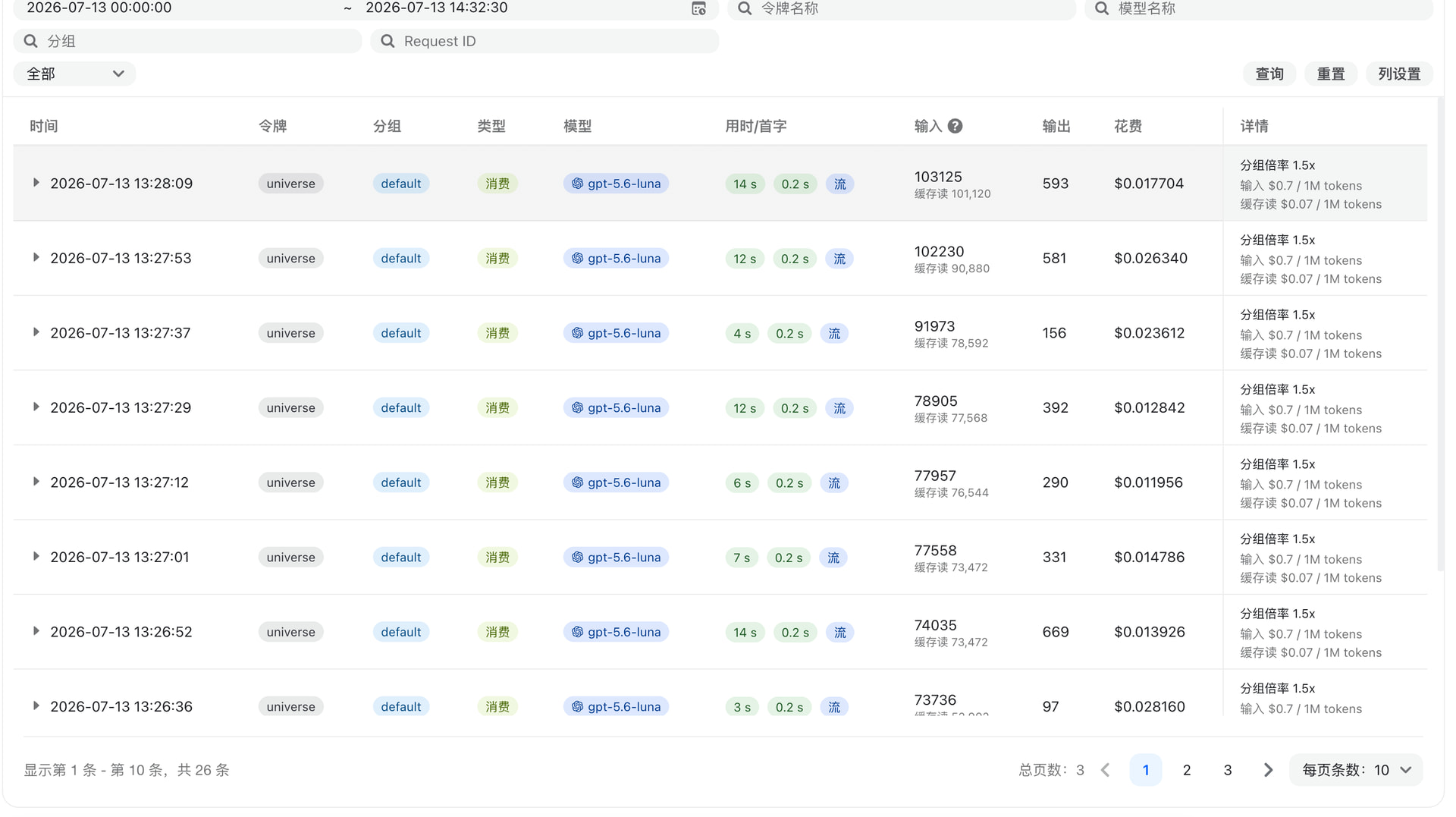The image size is (1456, 817).
Task: Click the output value 669
Action: tap(1056, 632)
